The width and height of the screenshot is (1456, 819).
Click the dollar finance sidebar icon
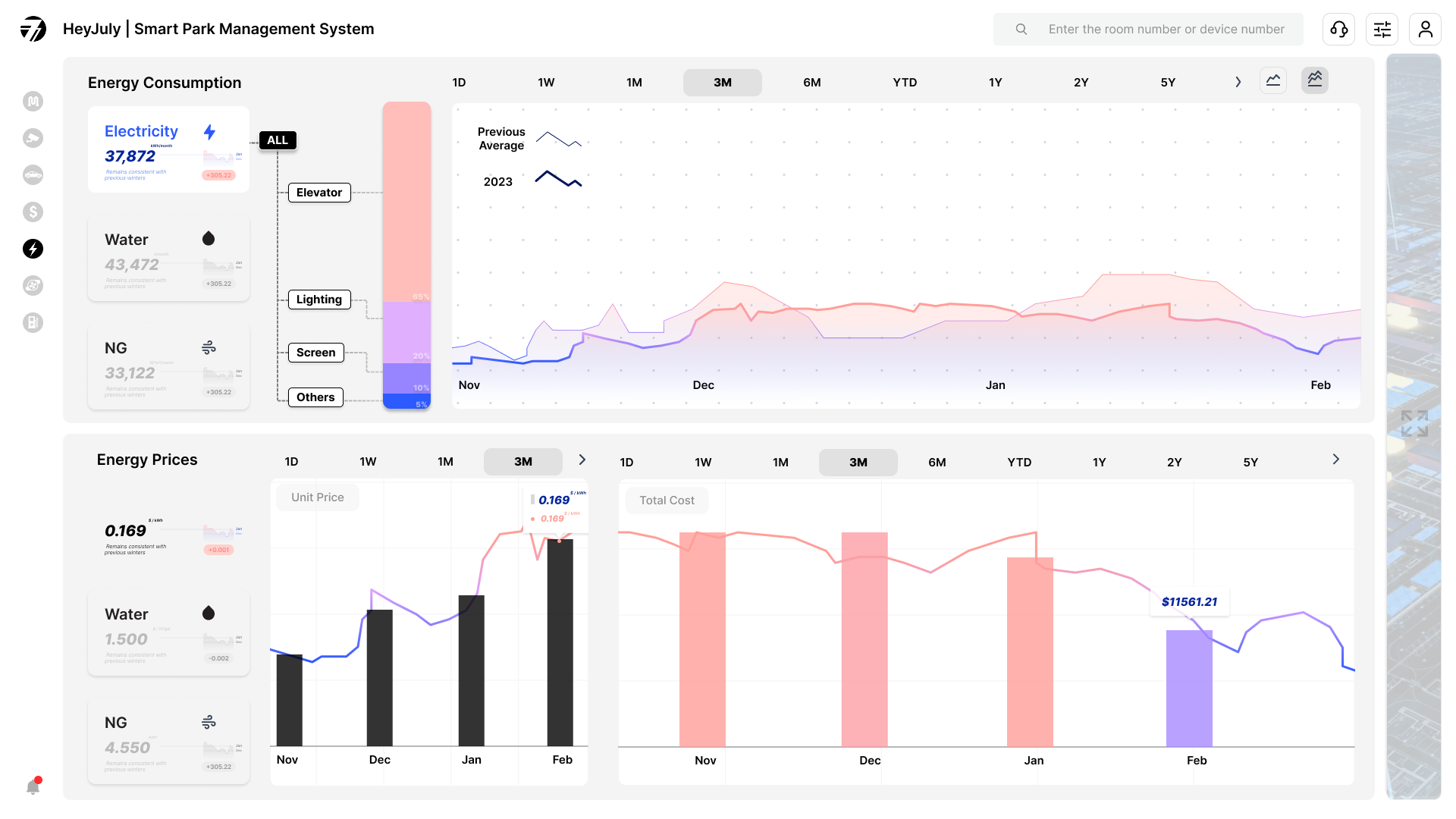33,212
